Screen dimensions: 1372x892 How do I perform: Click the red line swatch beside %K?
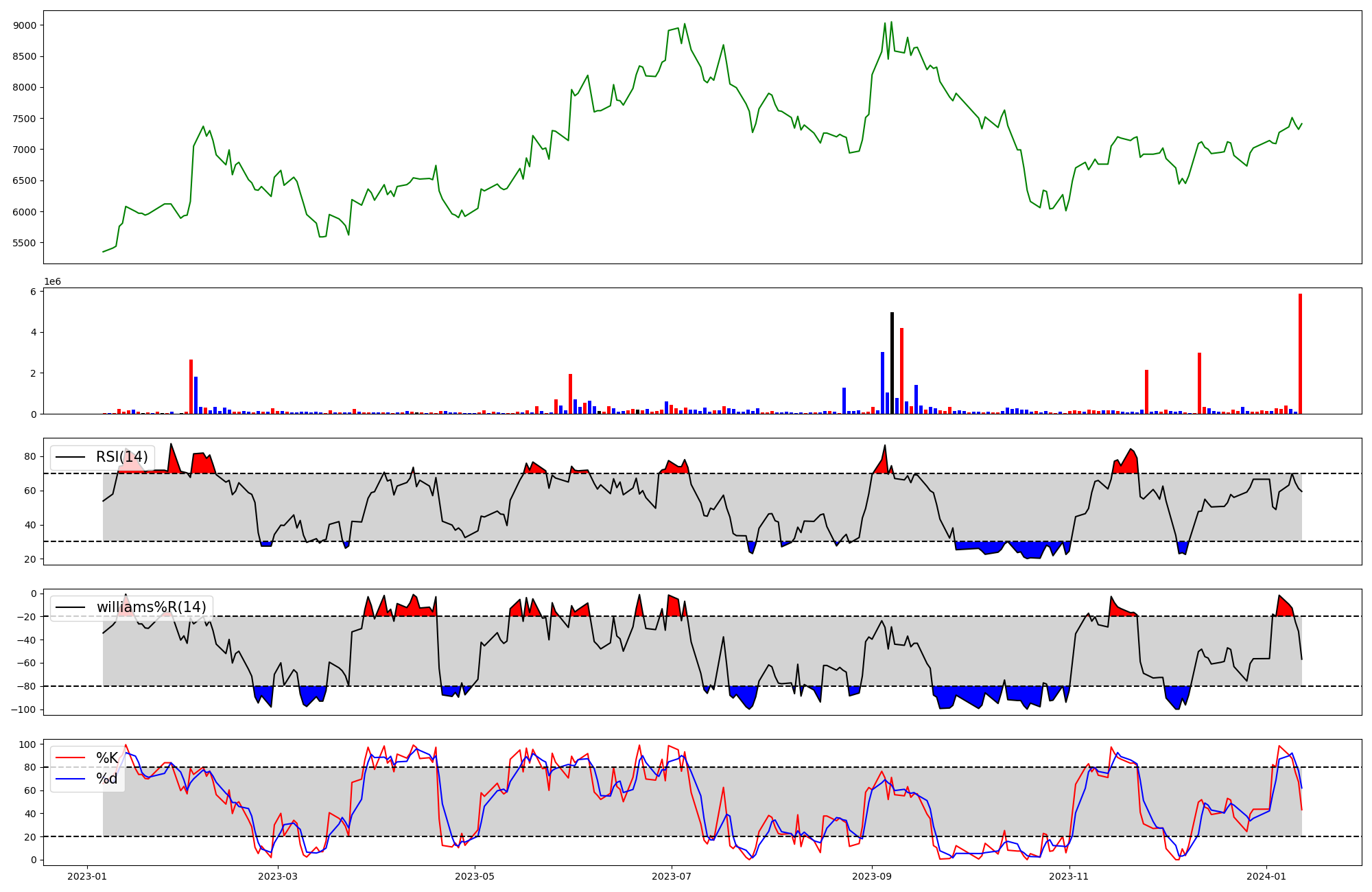[x=70, y=758]
